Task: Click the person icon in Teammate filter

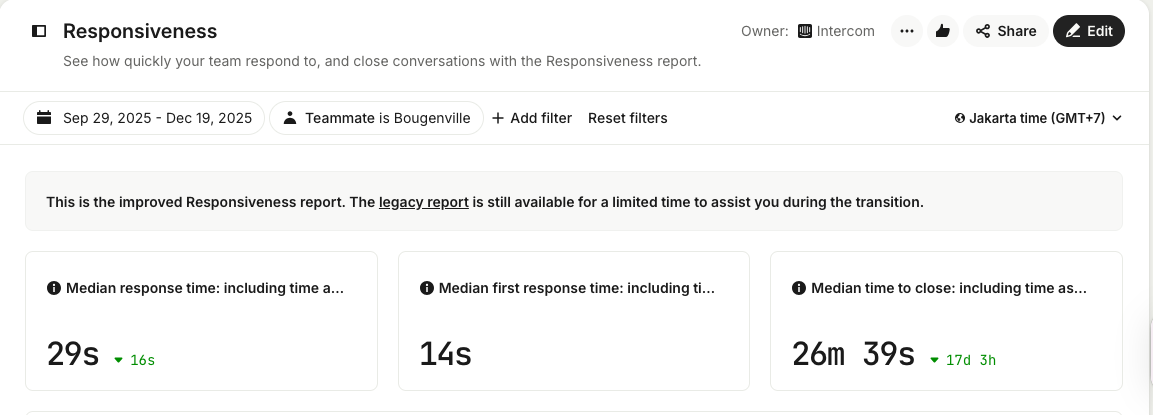Action: coord(290,118)
